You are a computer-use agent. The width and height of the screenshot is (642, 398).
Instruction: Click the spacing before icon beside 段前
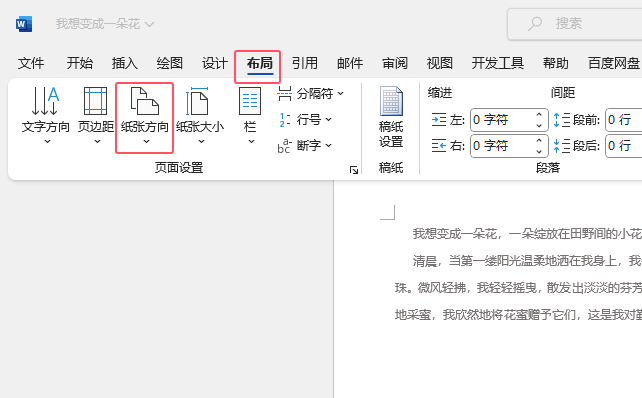pyautogui.click(x=562, y=120)
